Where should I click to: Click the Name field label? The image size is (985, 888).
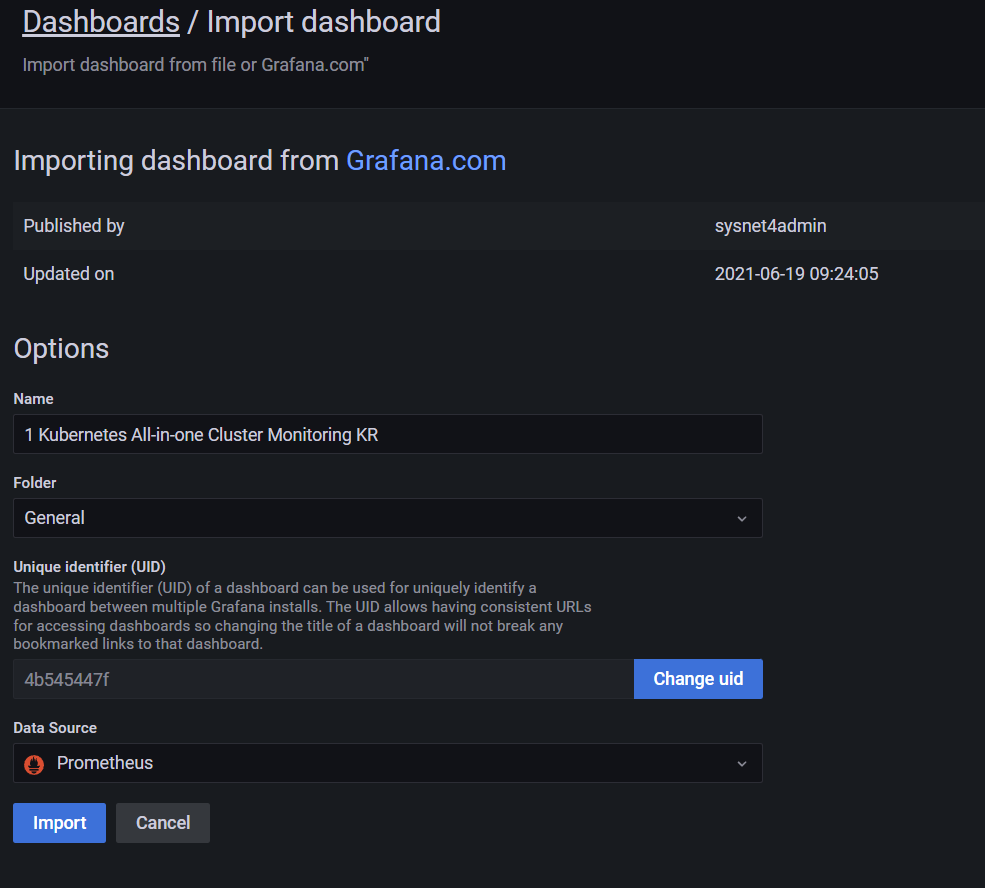click(x=33, y=399)
